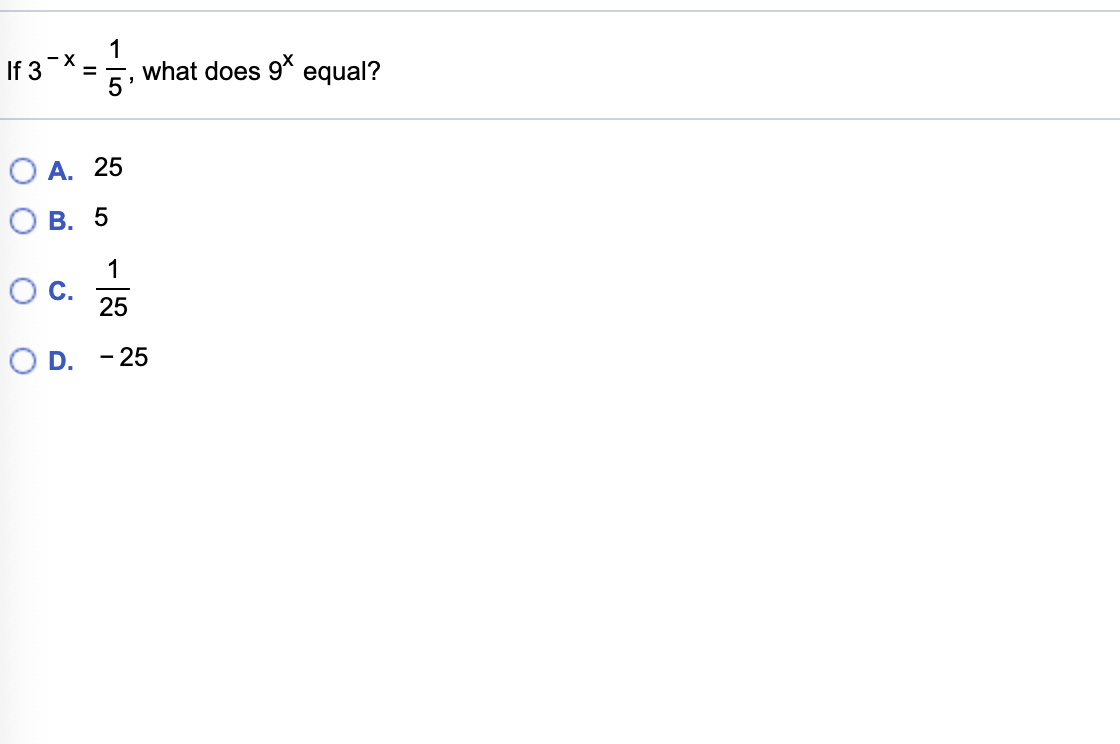Click the 9 to the x expression
The image size is (1120, 744).
point(281,68)
